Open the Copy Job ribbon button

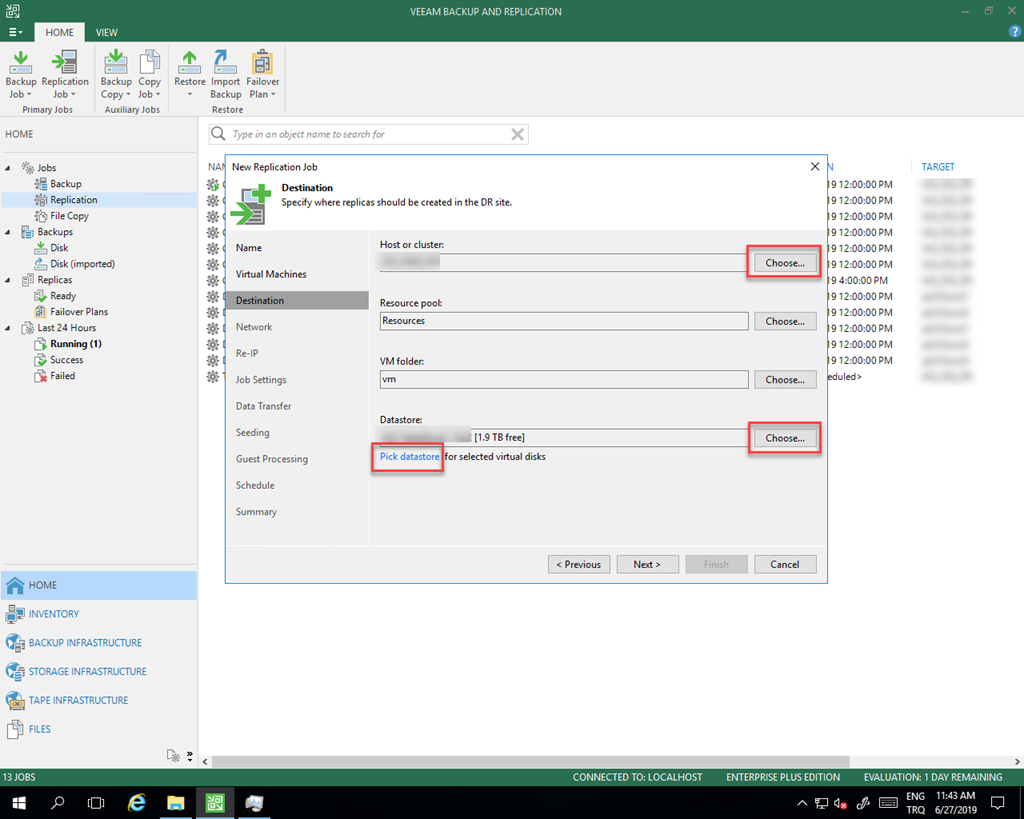click(149, 74)
